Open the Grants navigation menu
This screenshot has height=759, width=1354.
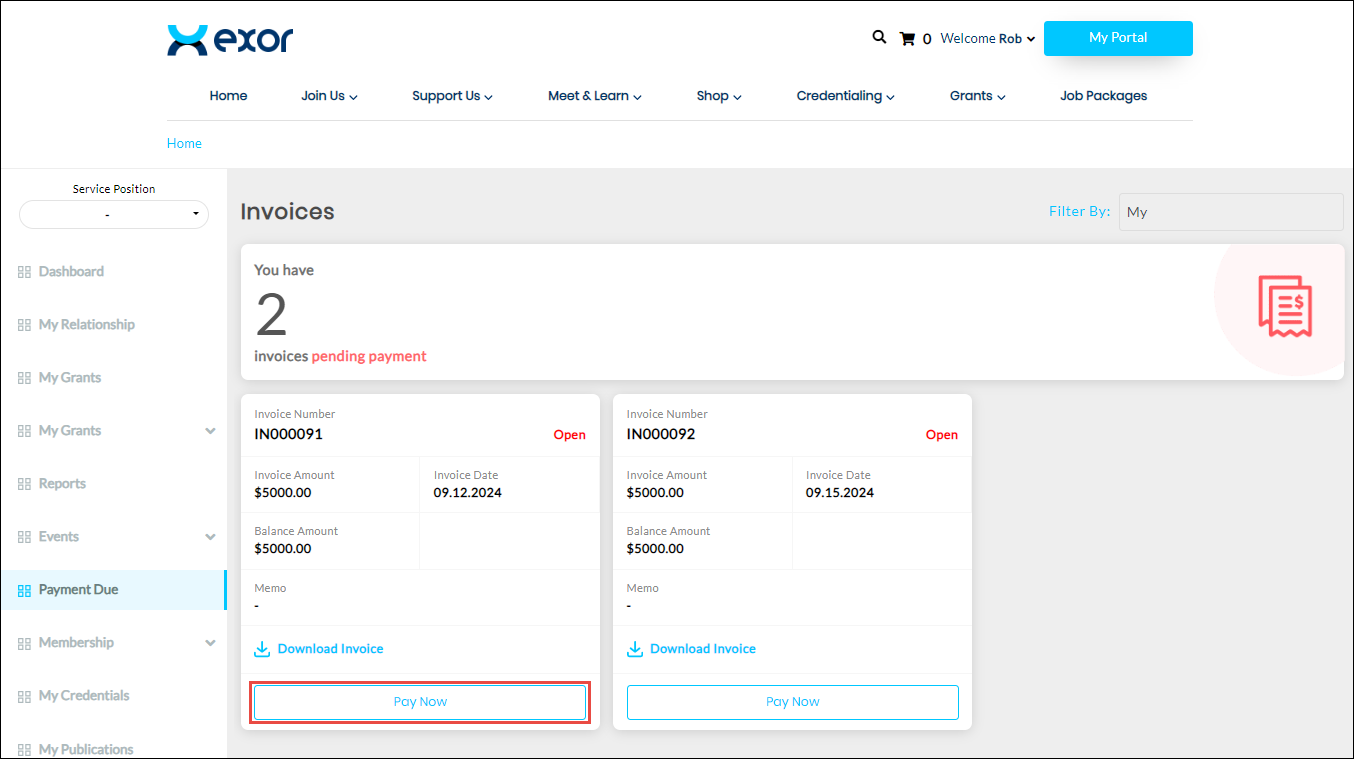click(x=977, y=96)
